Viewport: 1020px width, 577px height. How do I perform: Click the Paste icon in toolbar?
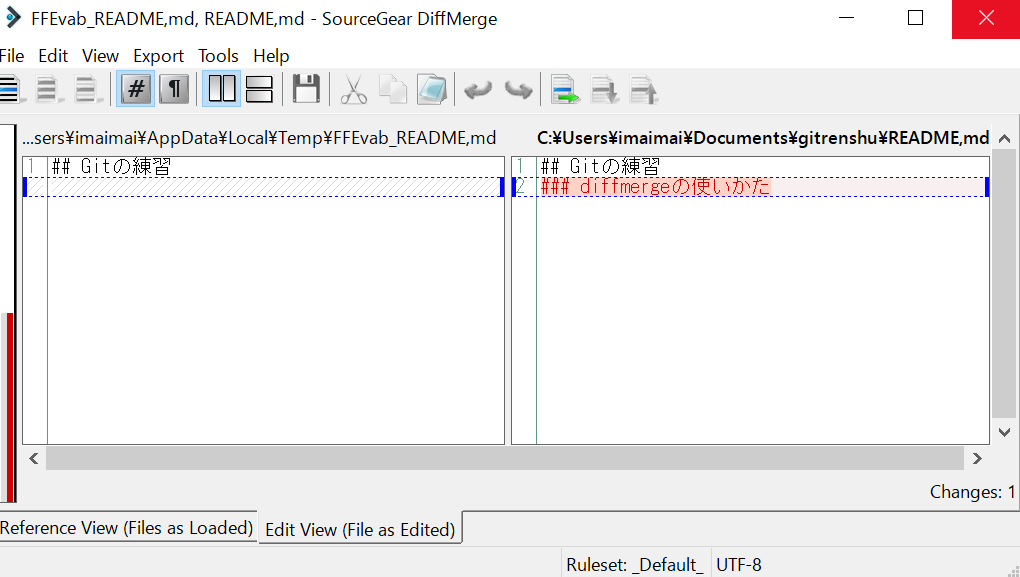(x=432, y=89)
